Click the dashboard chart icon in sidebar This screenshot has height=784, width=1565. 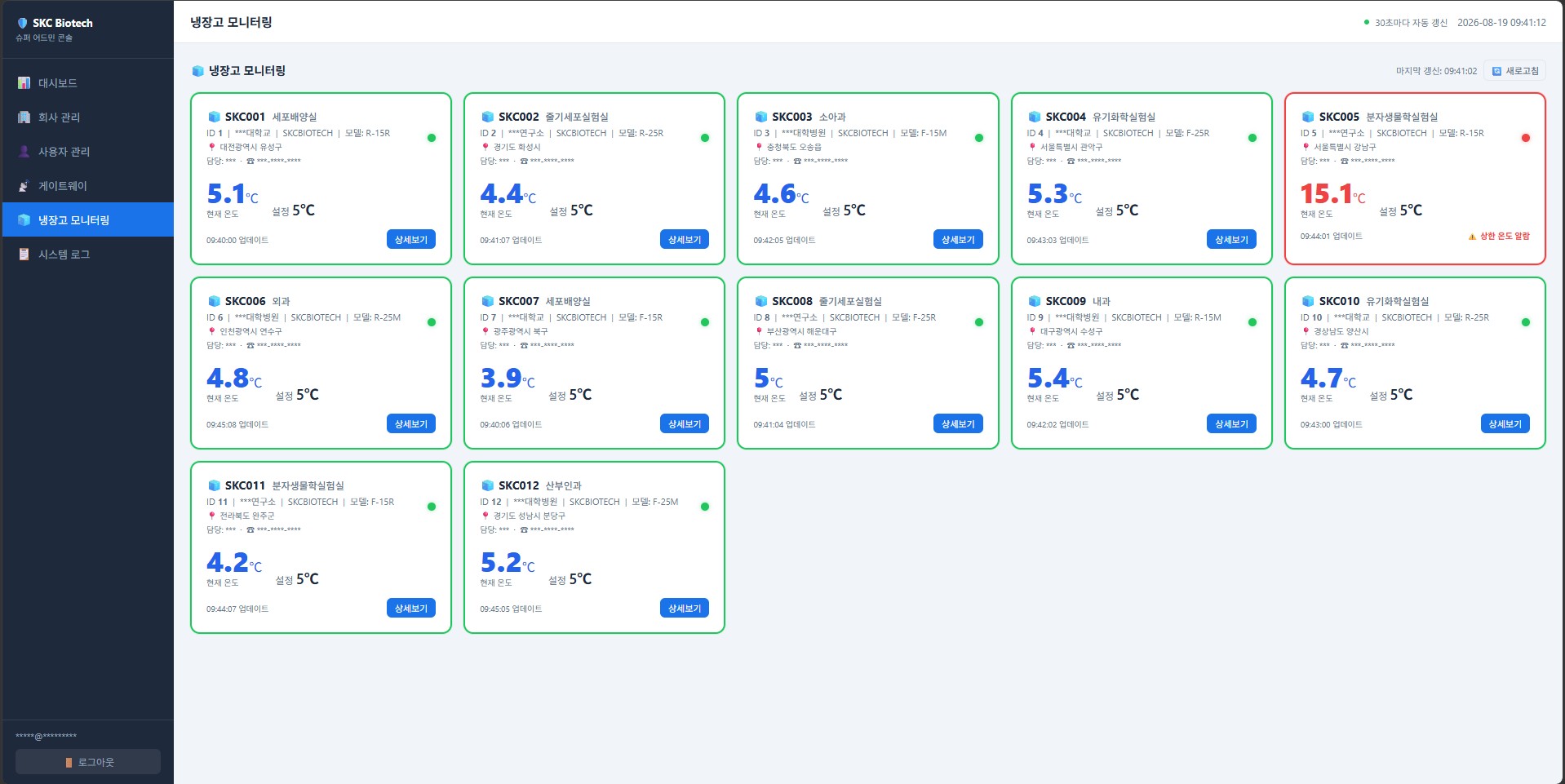(24, 83)
